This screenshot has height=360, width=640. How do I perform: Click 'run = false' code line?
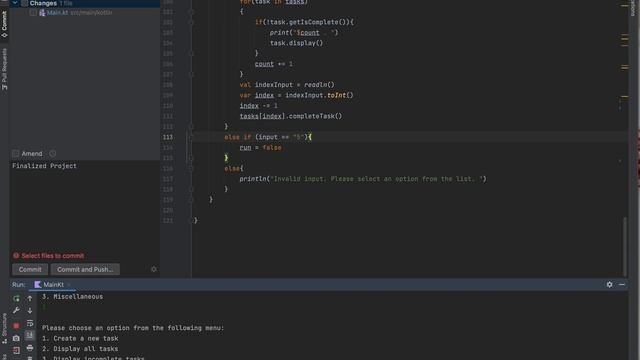pyautogui.click(x=260, y=148)
